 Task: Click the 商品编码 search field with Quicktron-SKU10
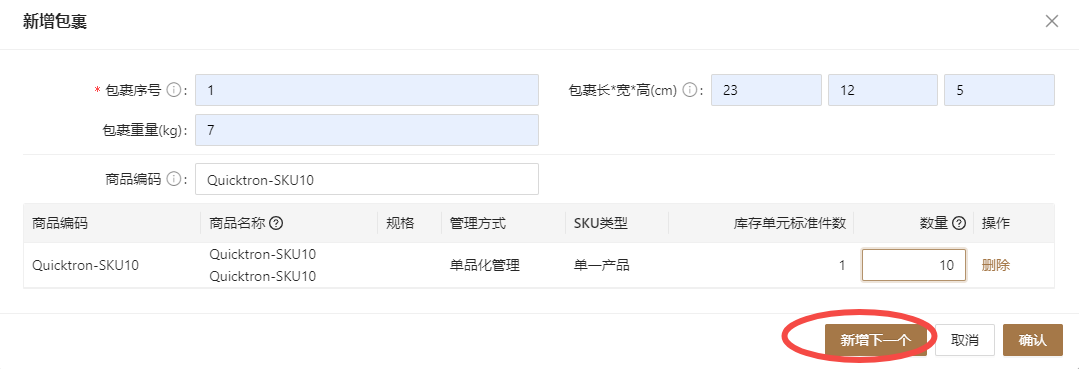coord(367,179)
